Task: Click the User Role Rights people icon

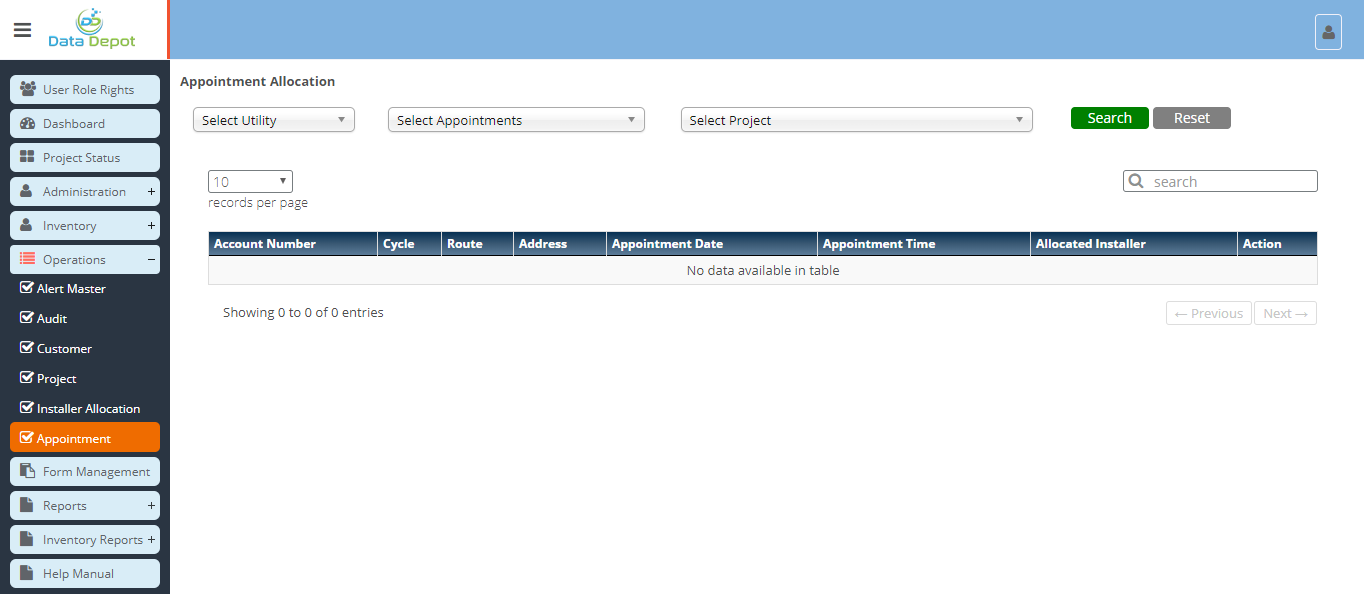Action: [28, 89]
